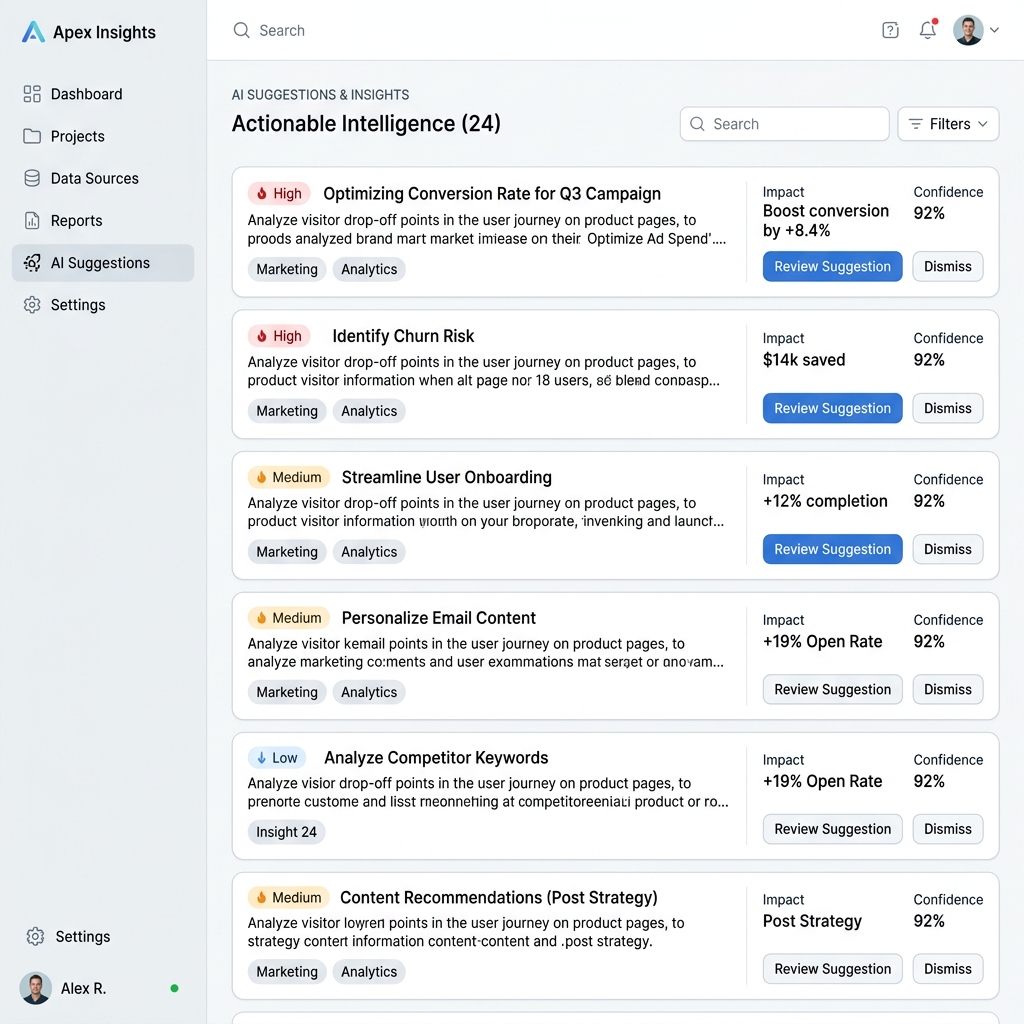
Task: Click Alex R. name in sidebar
Action: point(84,988)
